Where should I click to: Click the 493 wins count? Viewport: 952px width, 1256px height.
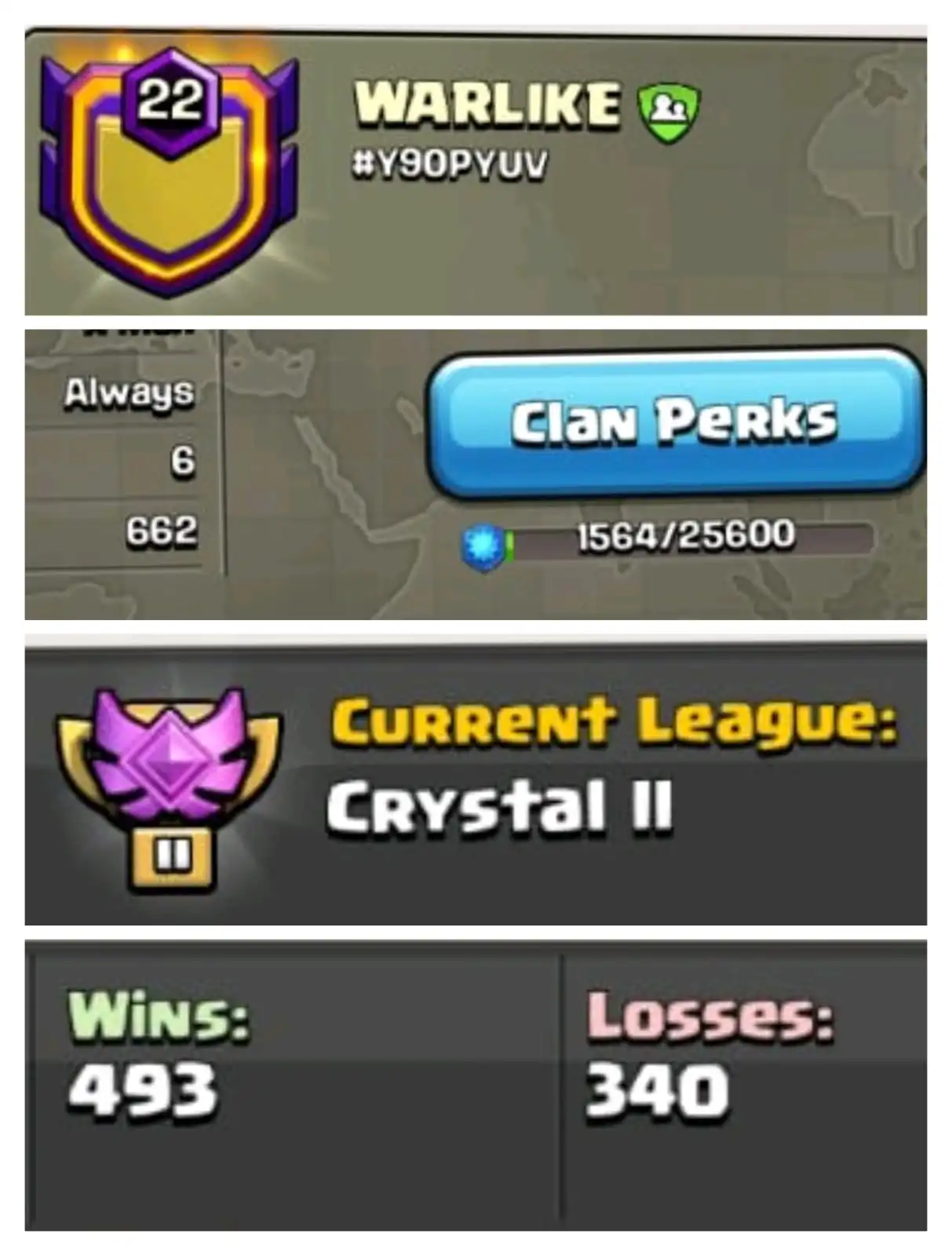142,1090
